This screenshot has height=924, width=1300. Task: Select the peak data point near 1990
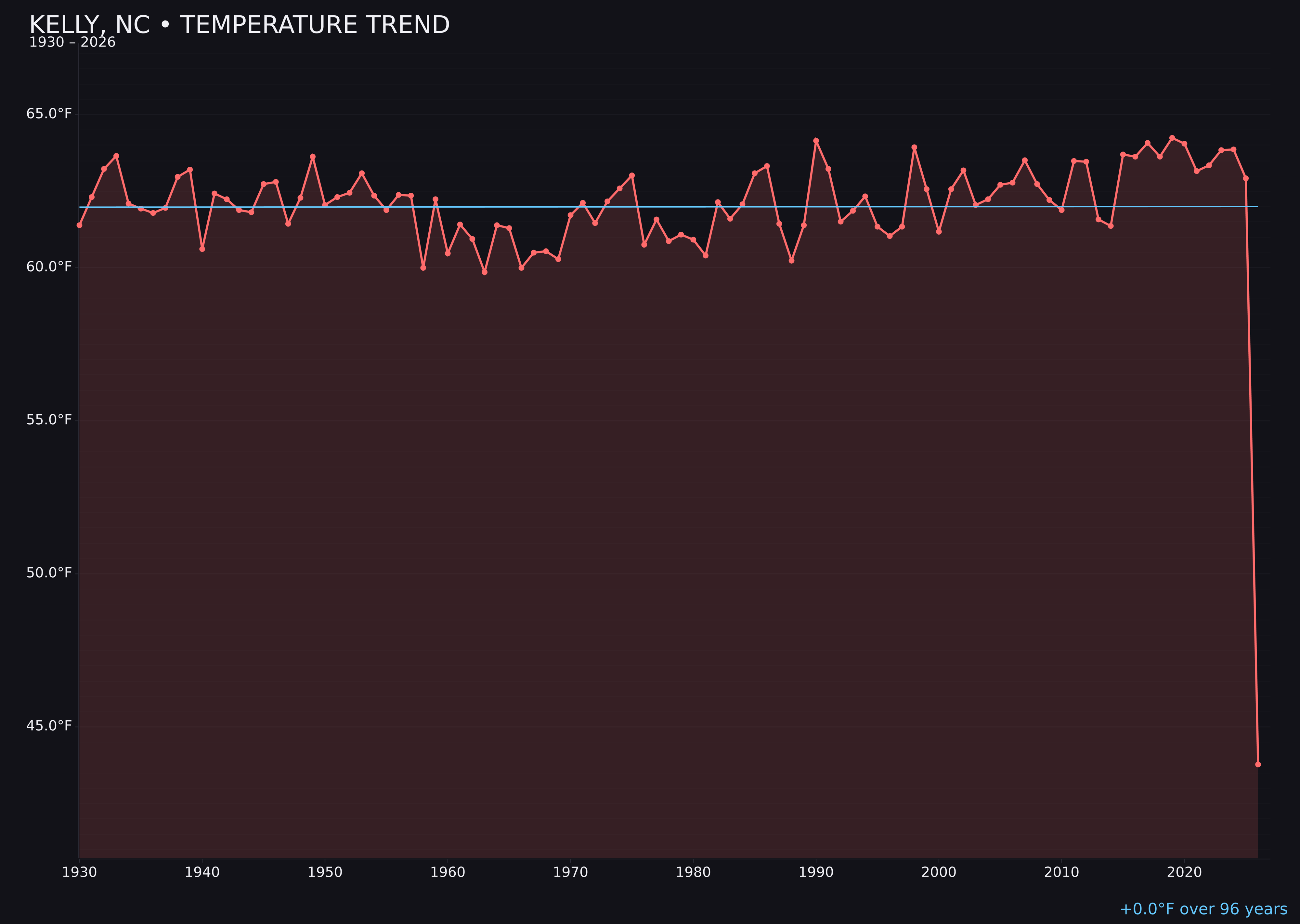click(x=816, y=140)
